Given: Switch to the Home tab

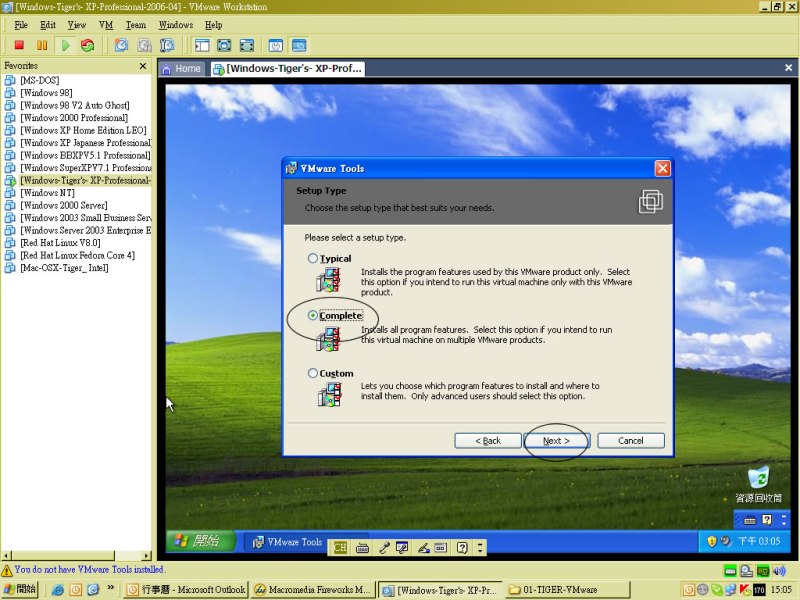Looking at the screenshot, I should 182,68.
